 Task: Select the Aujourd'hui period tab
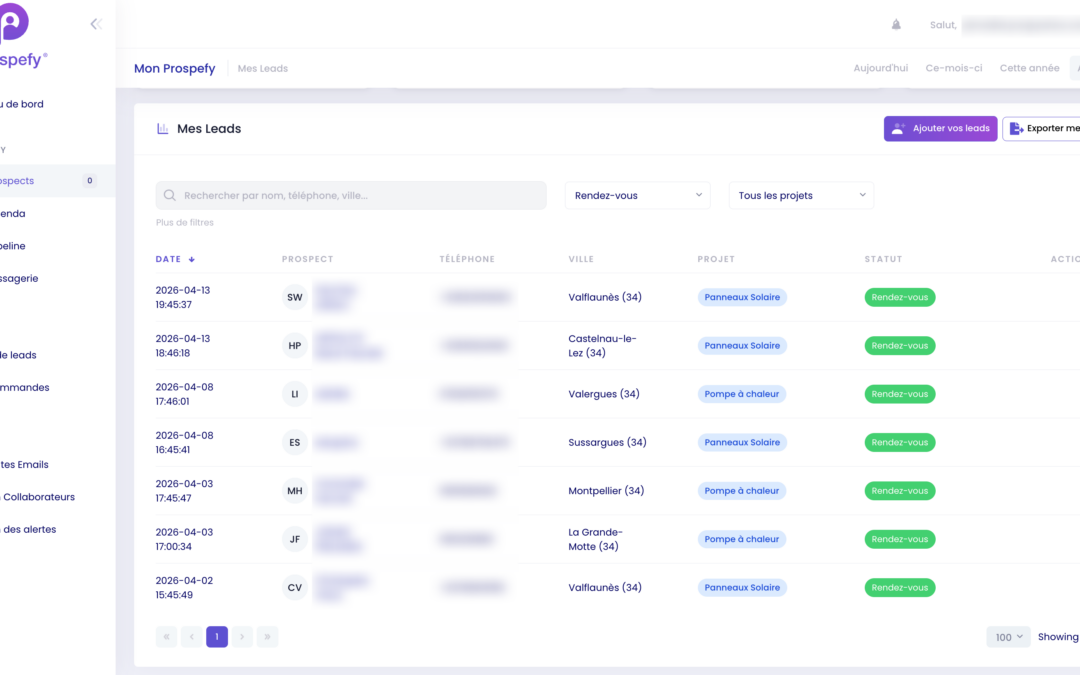pyautogui.click(x=880, y=68)
